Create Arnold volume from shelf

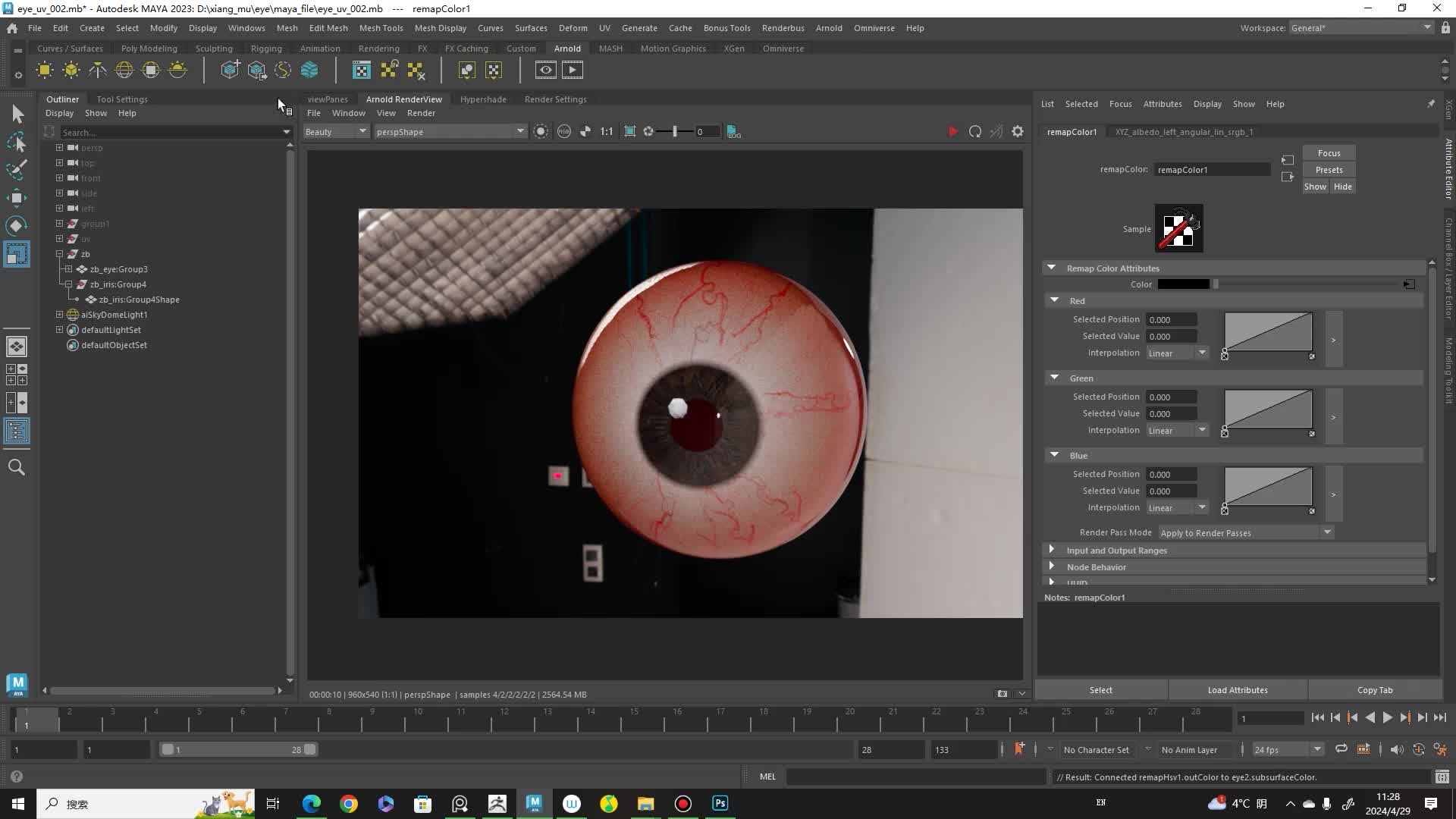(309, 71)
